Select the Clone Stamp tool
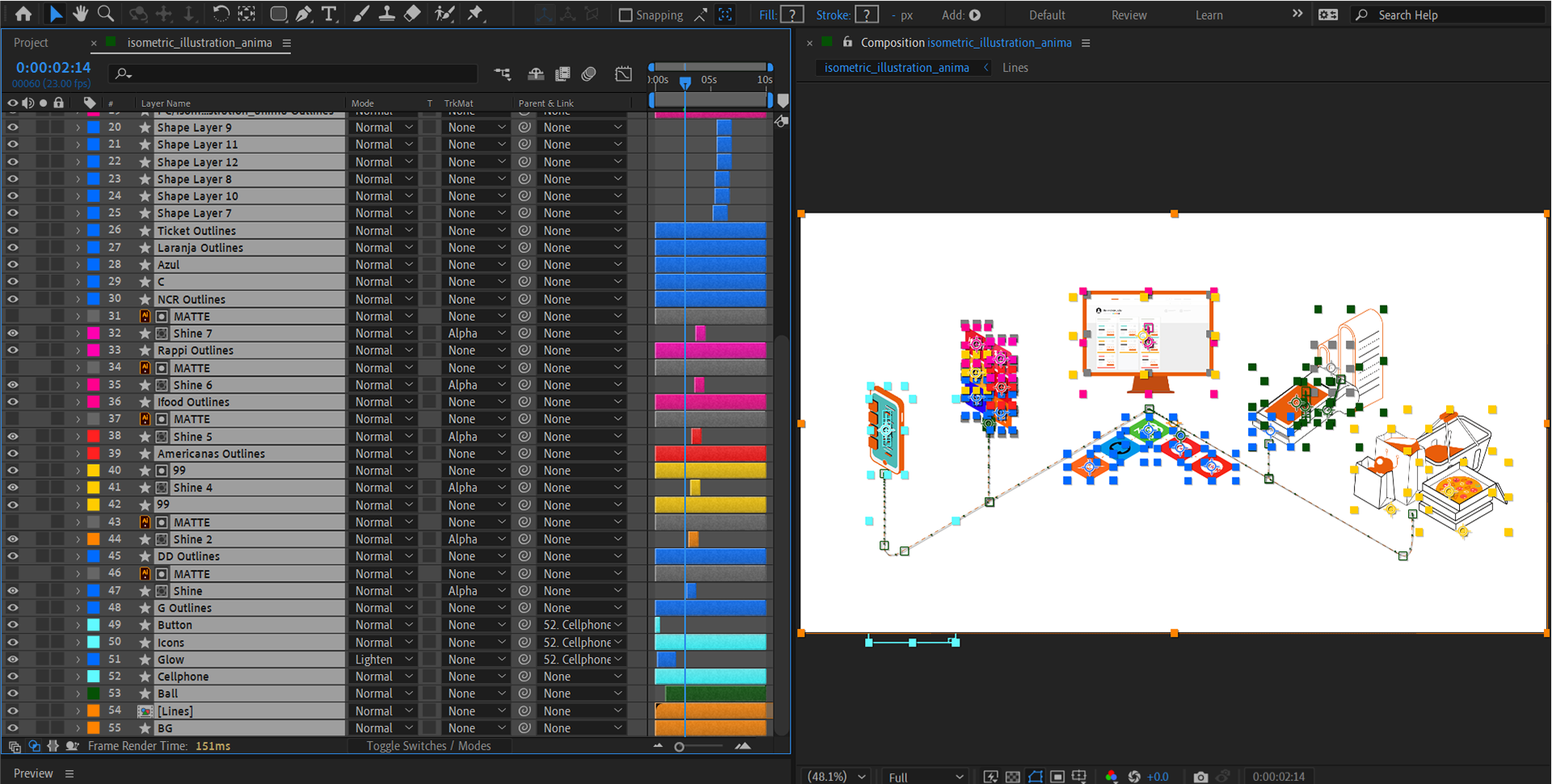This screenshot has width=1552, height=784. [x=387, y=14]
